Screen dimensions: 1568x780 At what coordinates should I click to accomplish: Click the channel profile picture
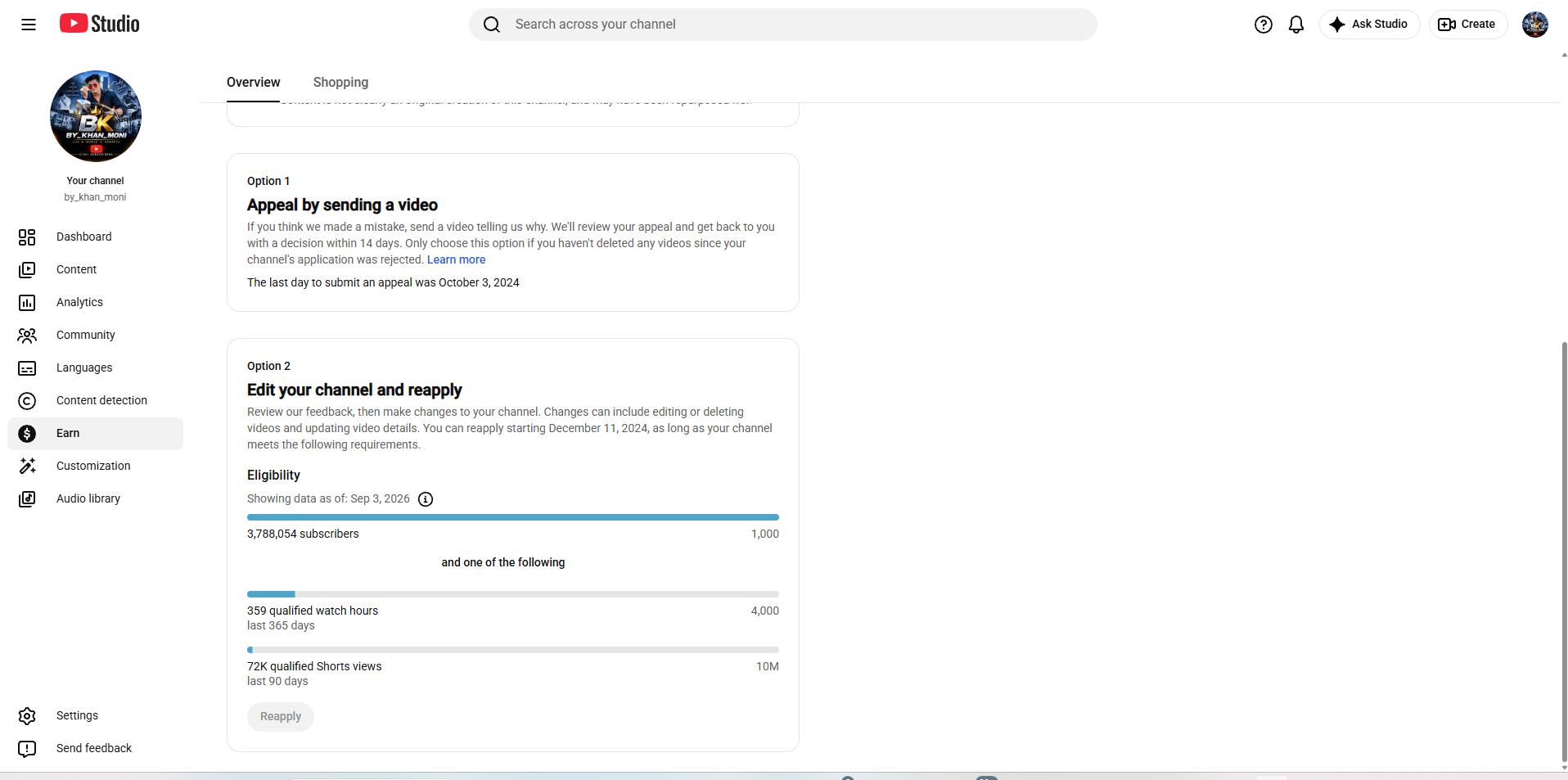click(x=96, y=116)
